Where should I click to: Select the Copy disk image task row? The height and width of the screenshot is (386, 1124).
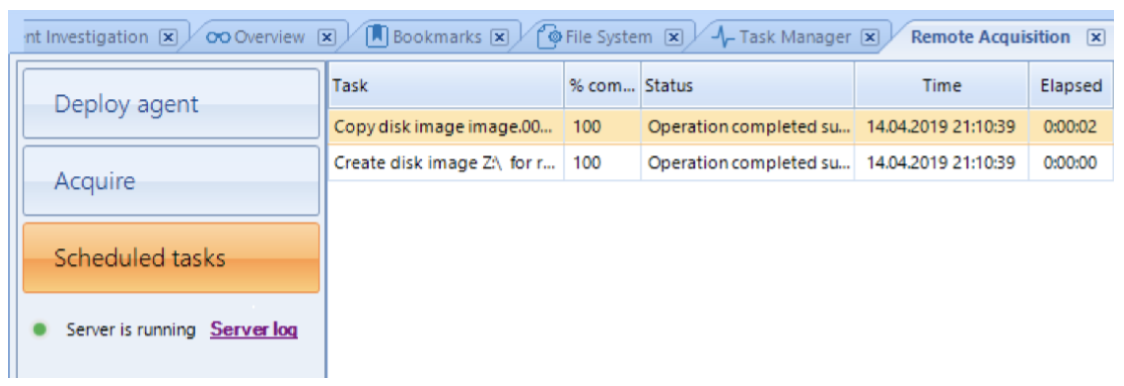coord(720,128)
